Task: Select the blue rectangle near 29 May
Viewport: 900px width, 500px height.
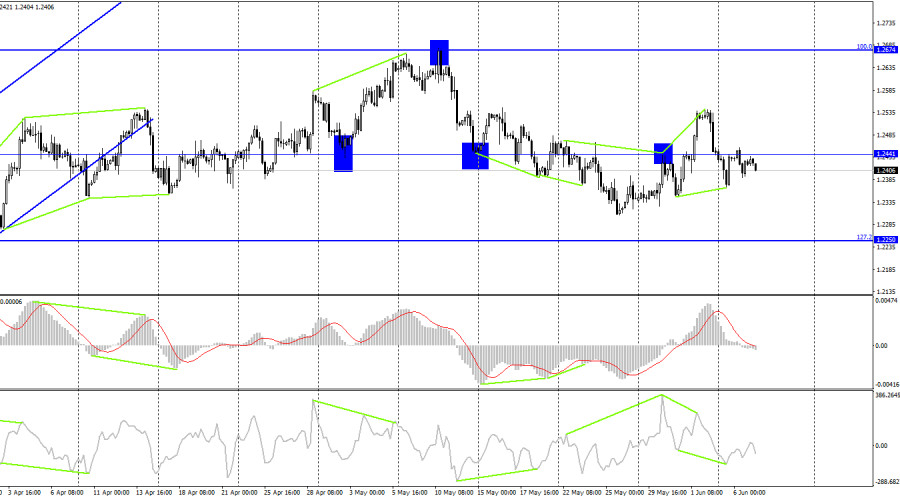Action: point(663,153)
